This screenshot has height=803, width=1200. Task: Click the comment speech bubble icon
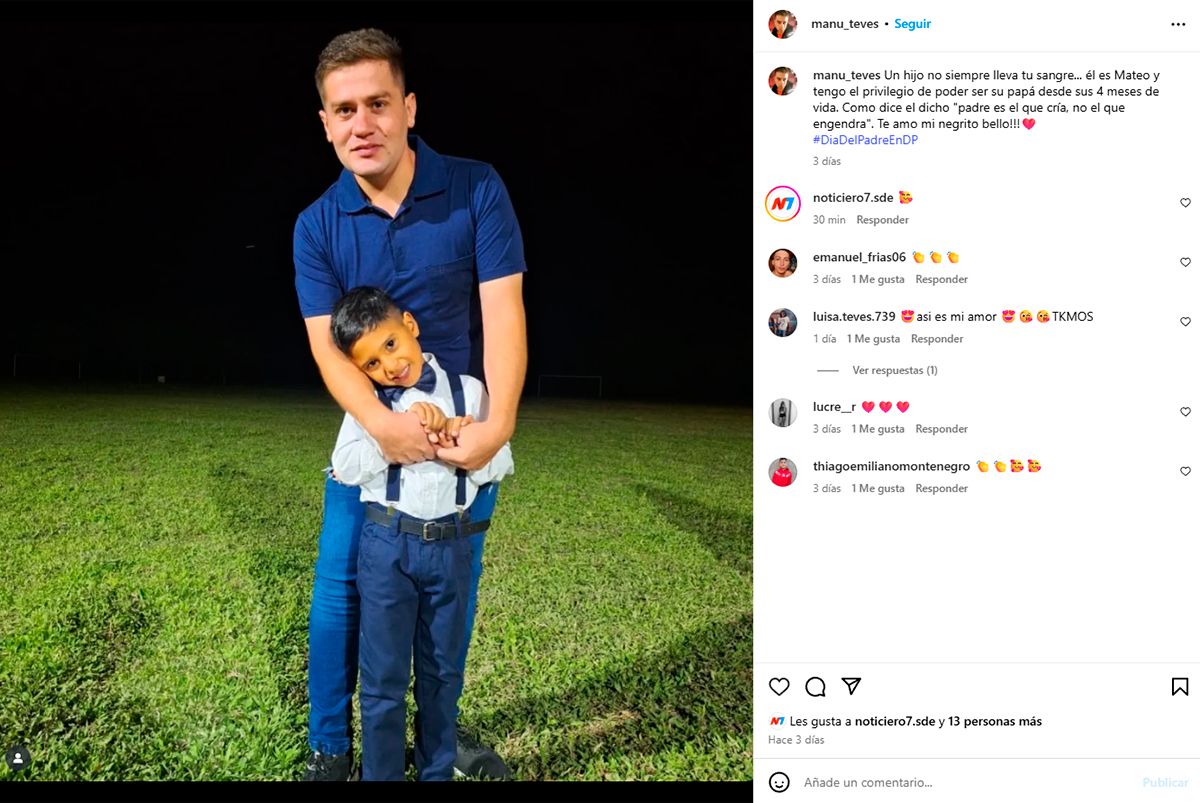click(x=815, y=687)
